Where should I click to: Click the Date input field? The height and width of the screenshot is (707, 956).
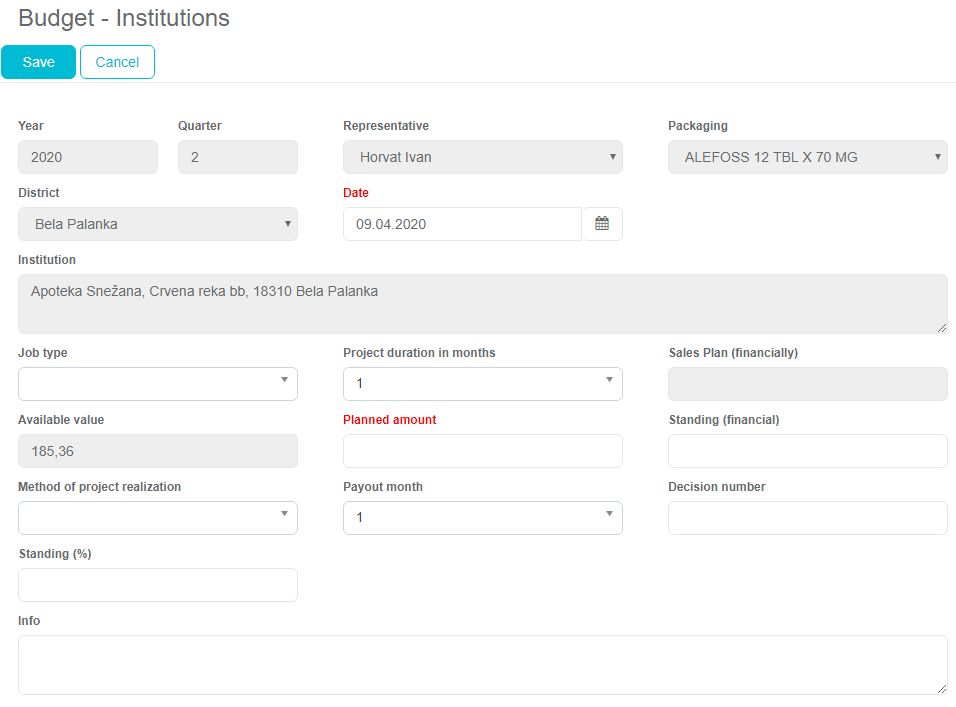[462, 224]
